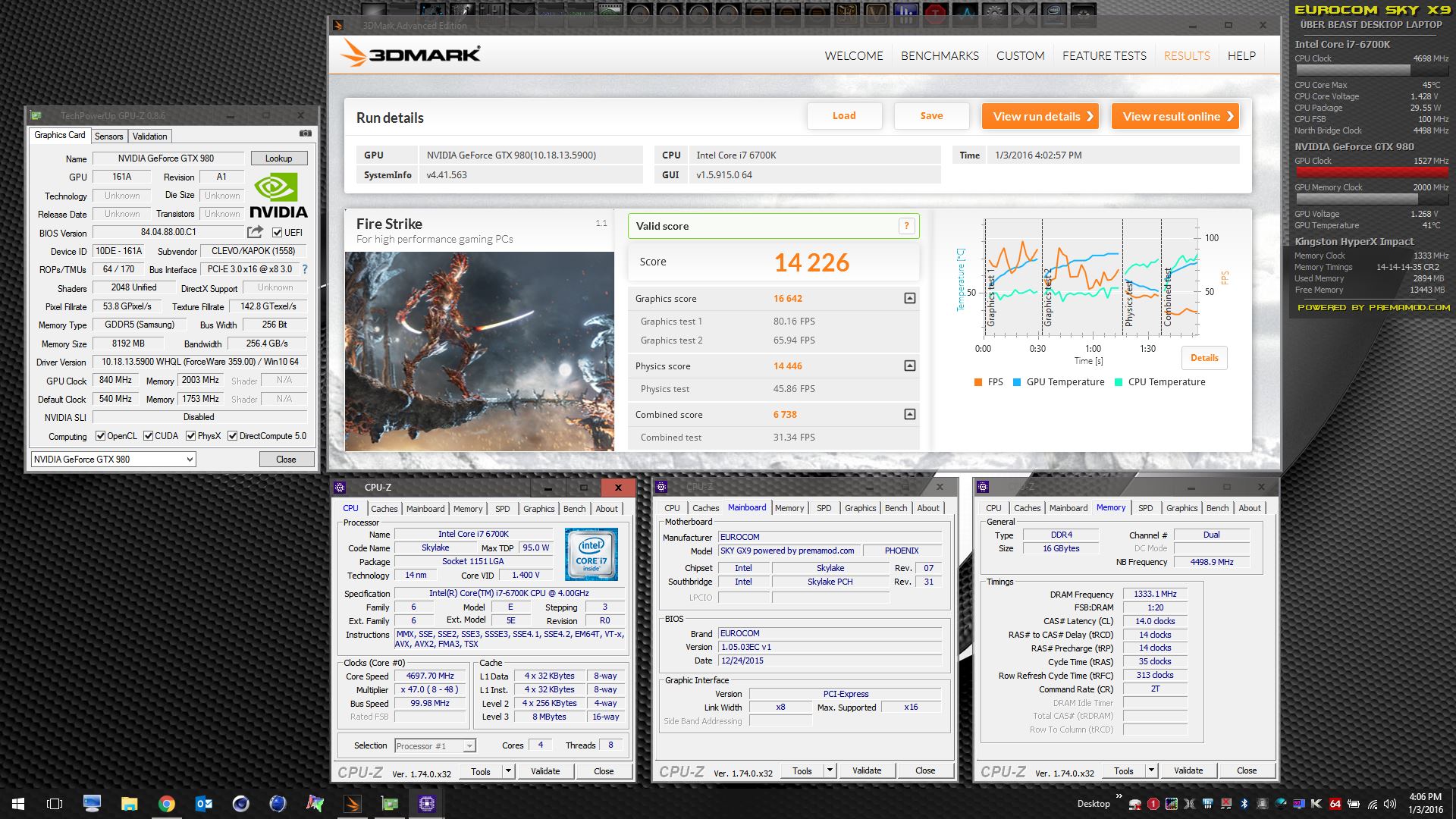This screenshot has height=819, width=1456.
Task: Toggle the CUDA checkbox
Action: coord(148,436)
